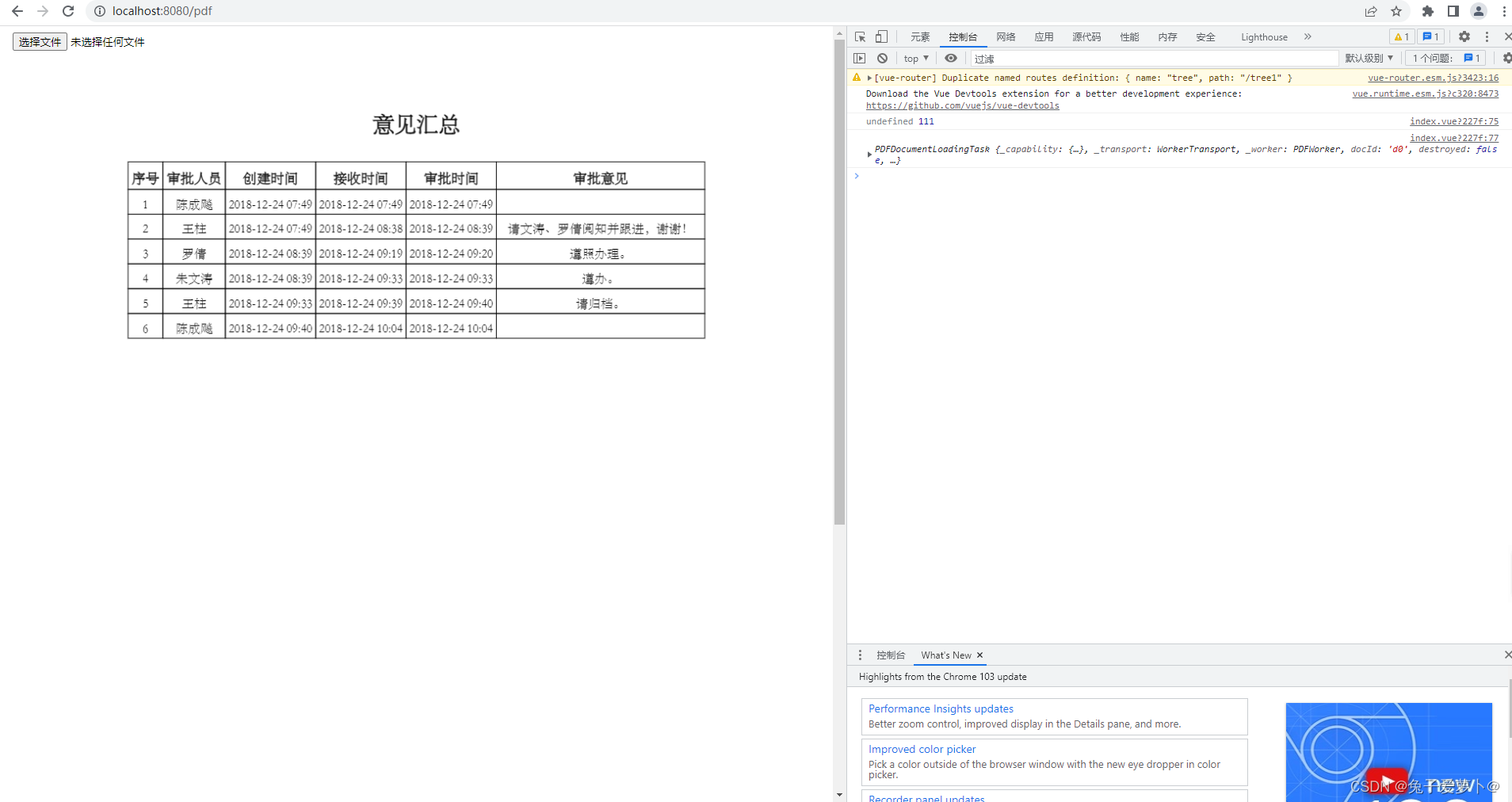
Task: Toggle the device emulation toolbar
Action: [x=880, y=36]
